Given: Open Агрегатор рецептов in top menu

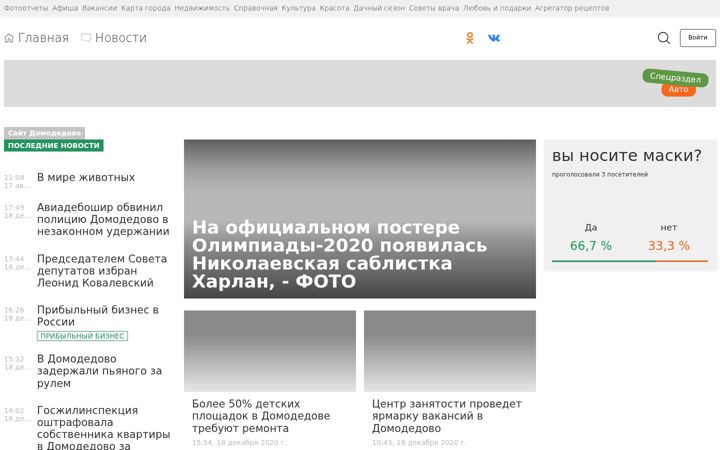Looking at the screenshot, I should (x=572, y=8).
